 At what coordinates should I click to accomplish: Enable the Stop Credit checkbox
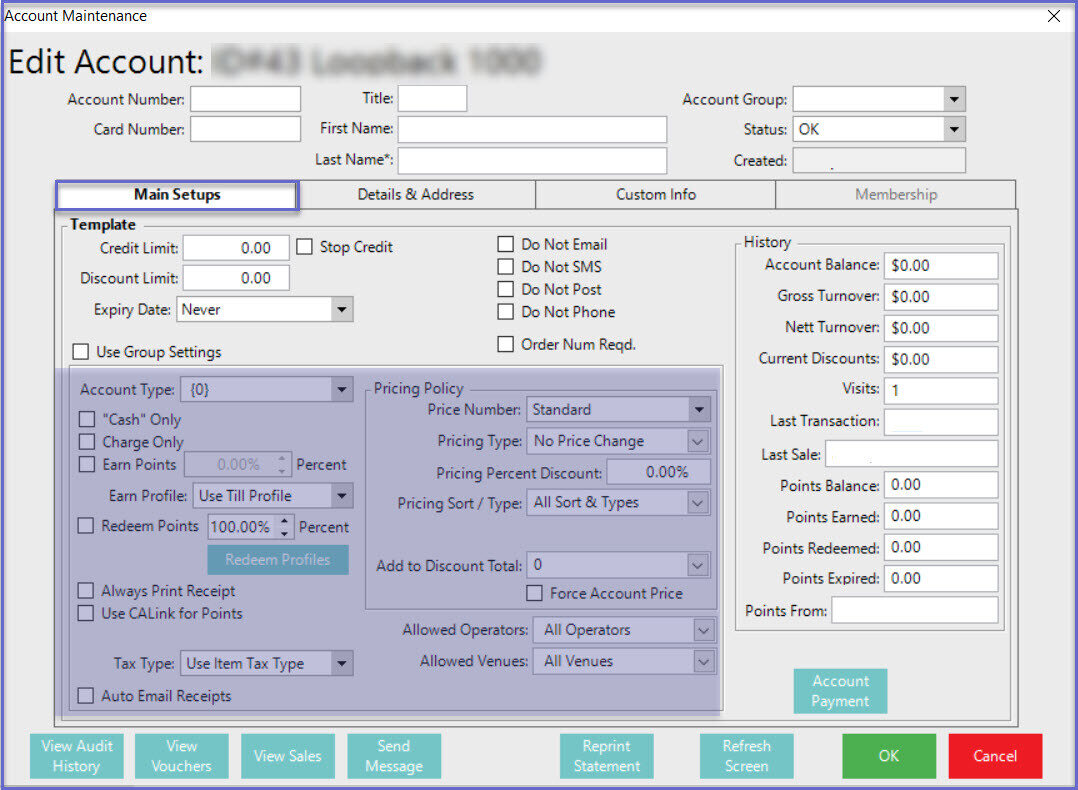click(305, 247)
